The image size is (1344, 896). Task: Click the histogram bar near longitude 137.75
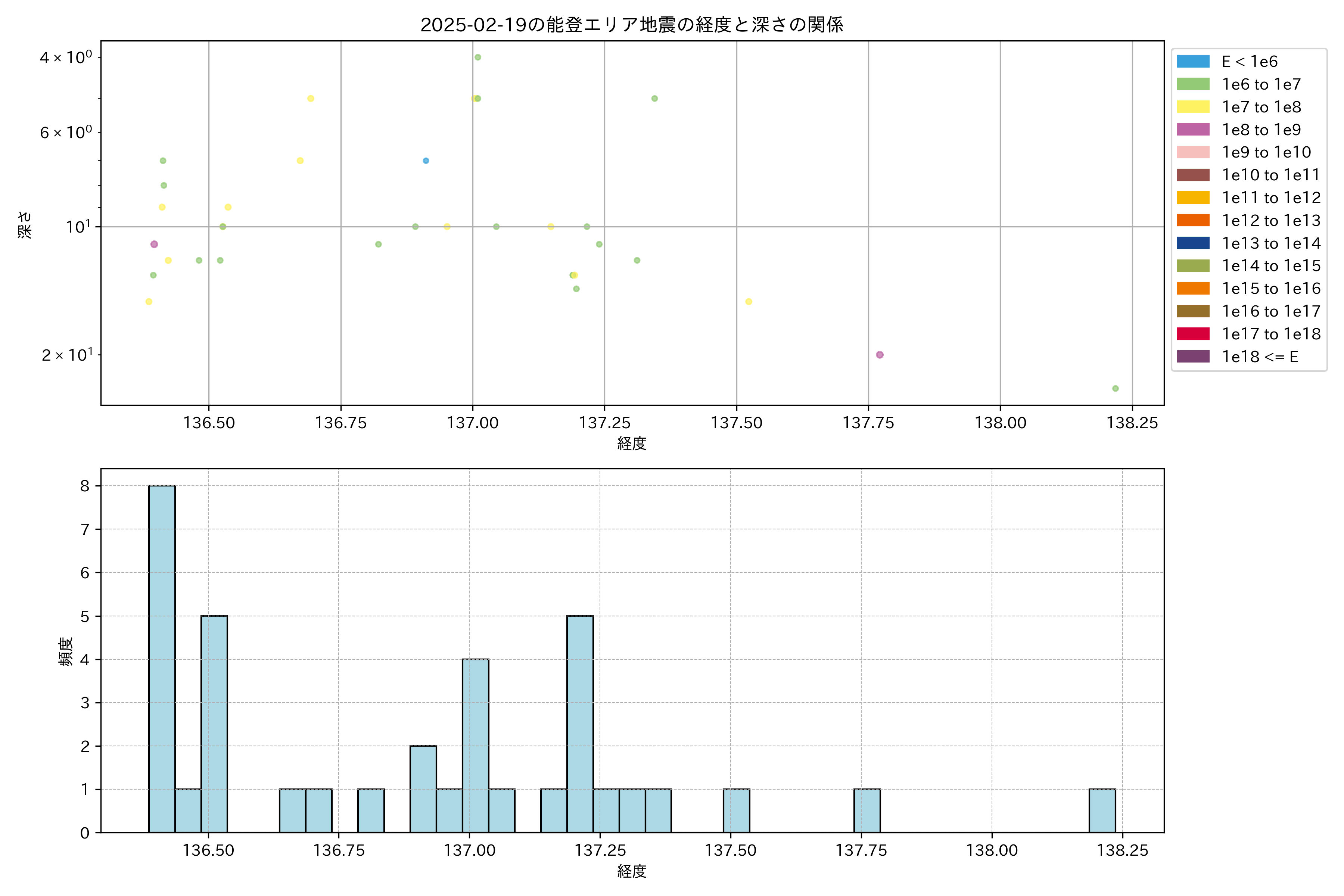[x=867, y=810]
